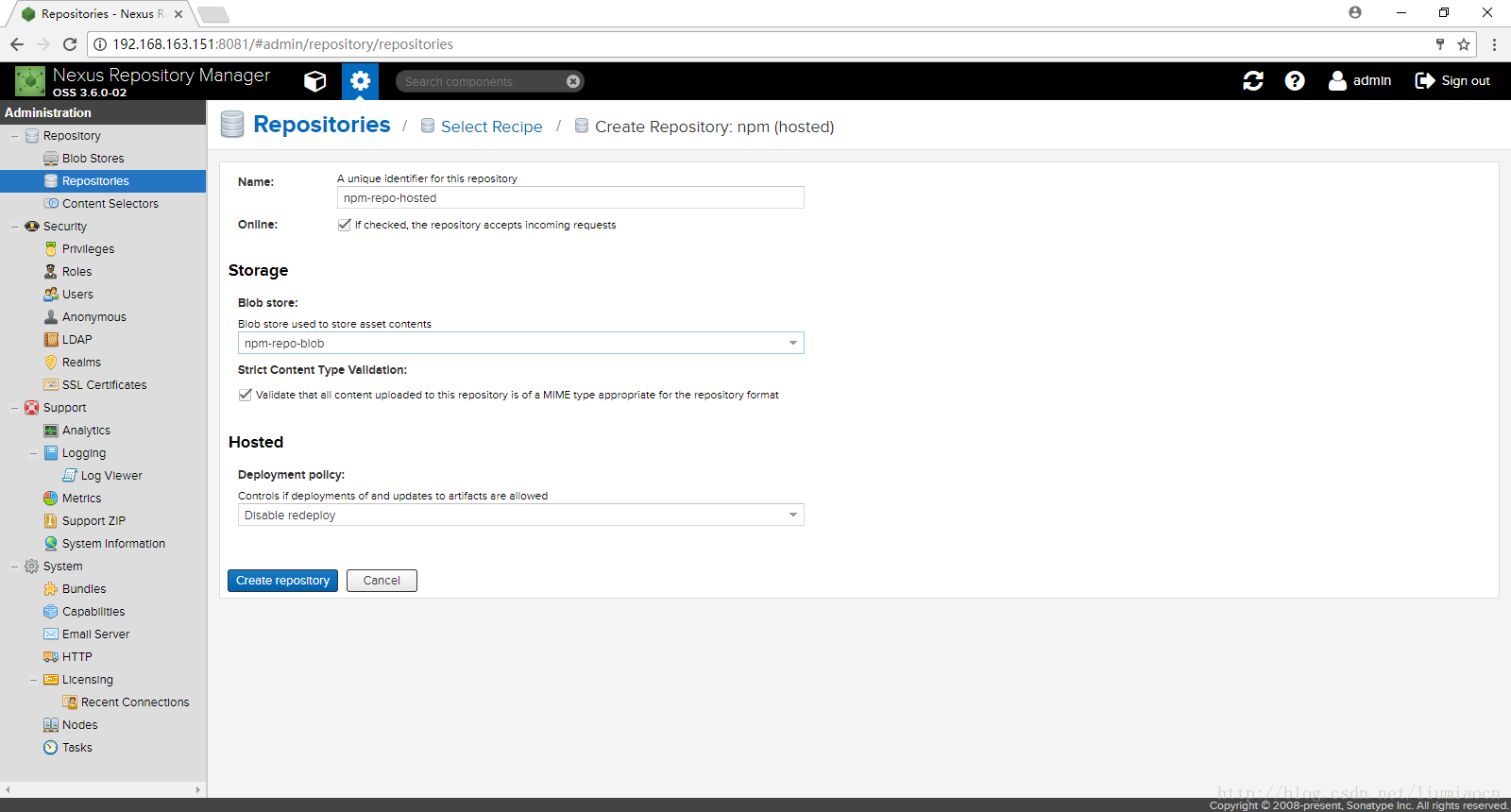Click the Support ZIP icon
Image resolution: width=1511 pixels, height=812 pixels.
(51, 521)
